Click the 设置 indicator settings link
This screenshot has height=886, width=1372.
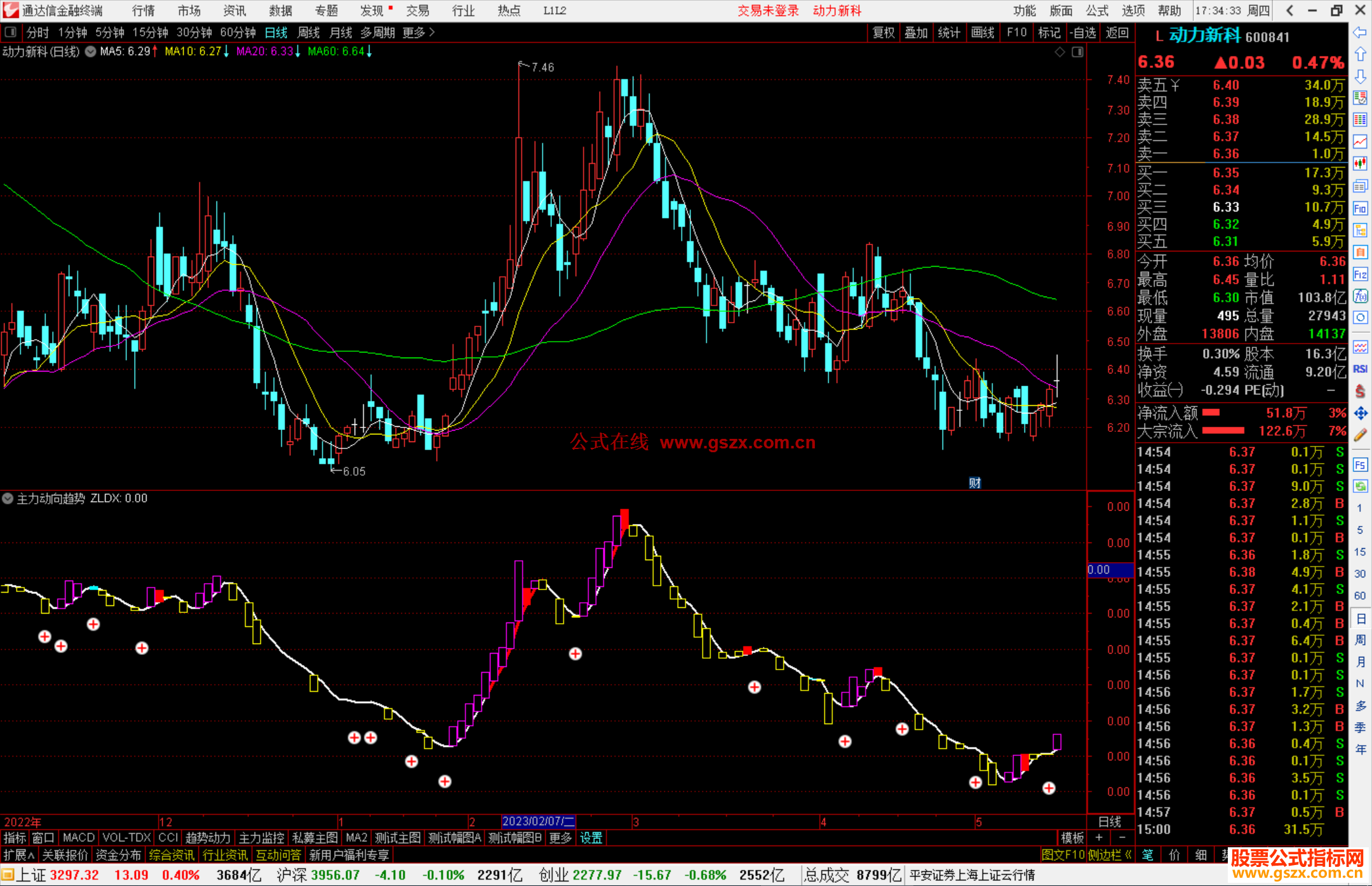point(591,838)
